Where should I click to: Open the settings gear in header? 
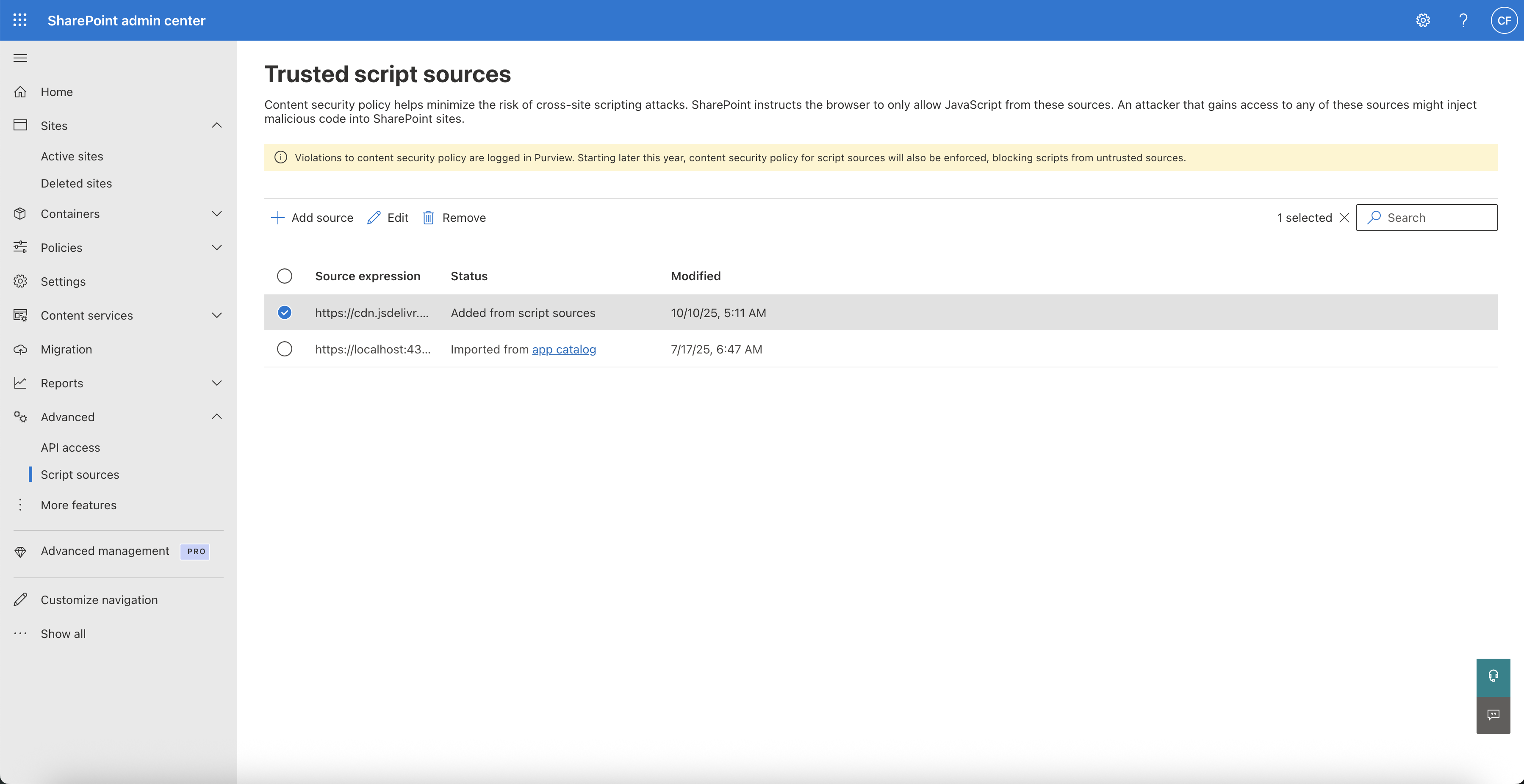click(1423, 20)
